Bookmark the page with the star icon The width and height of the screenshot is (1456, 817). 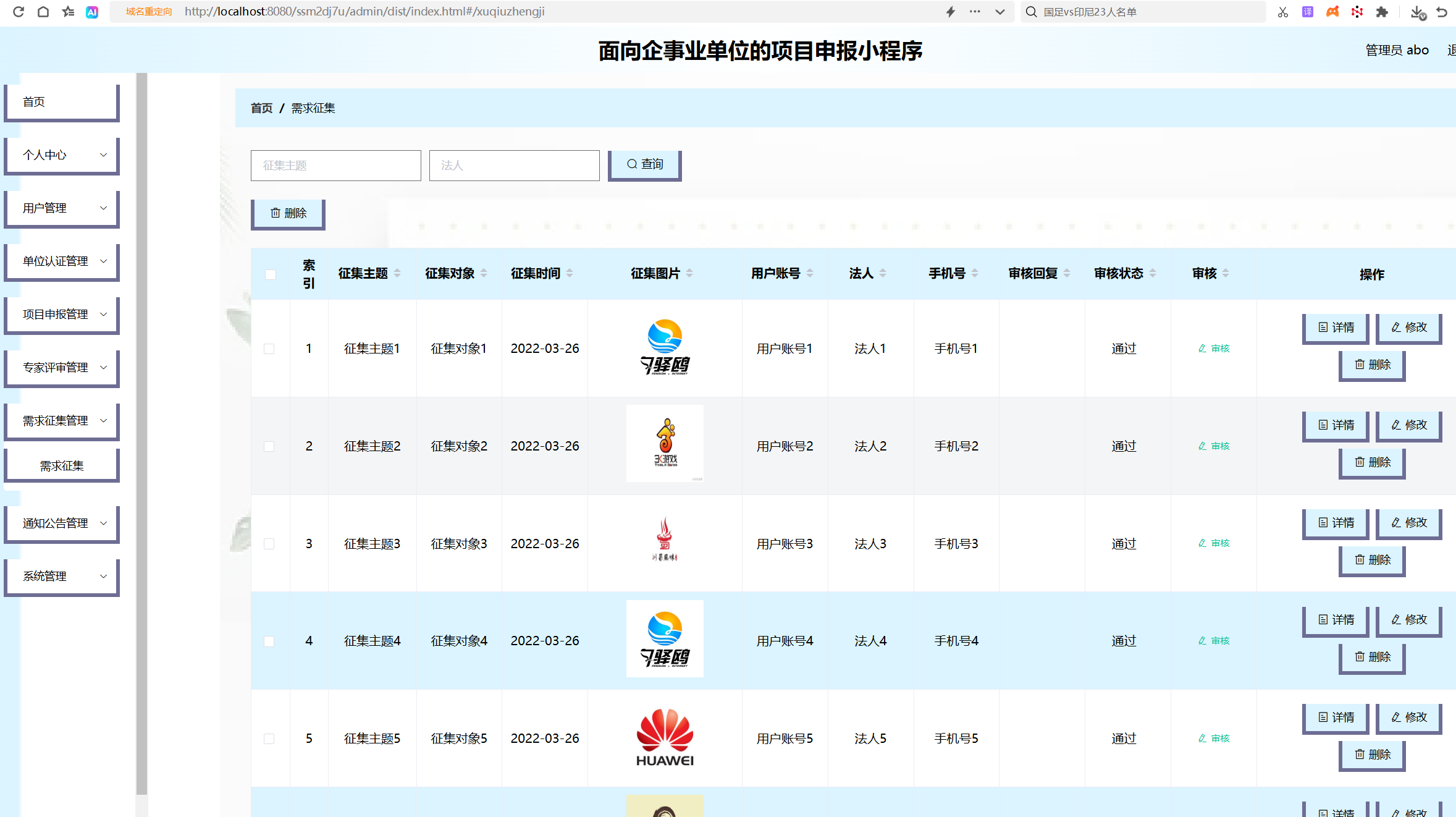pos(68,12)
